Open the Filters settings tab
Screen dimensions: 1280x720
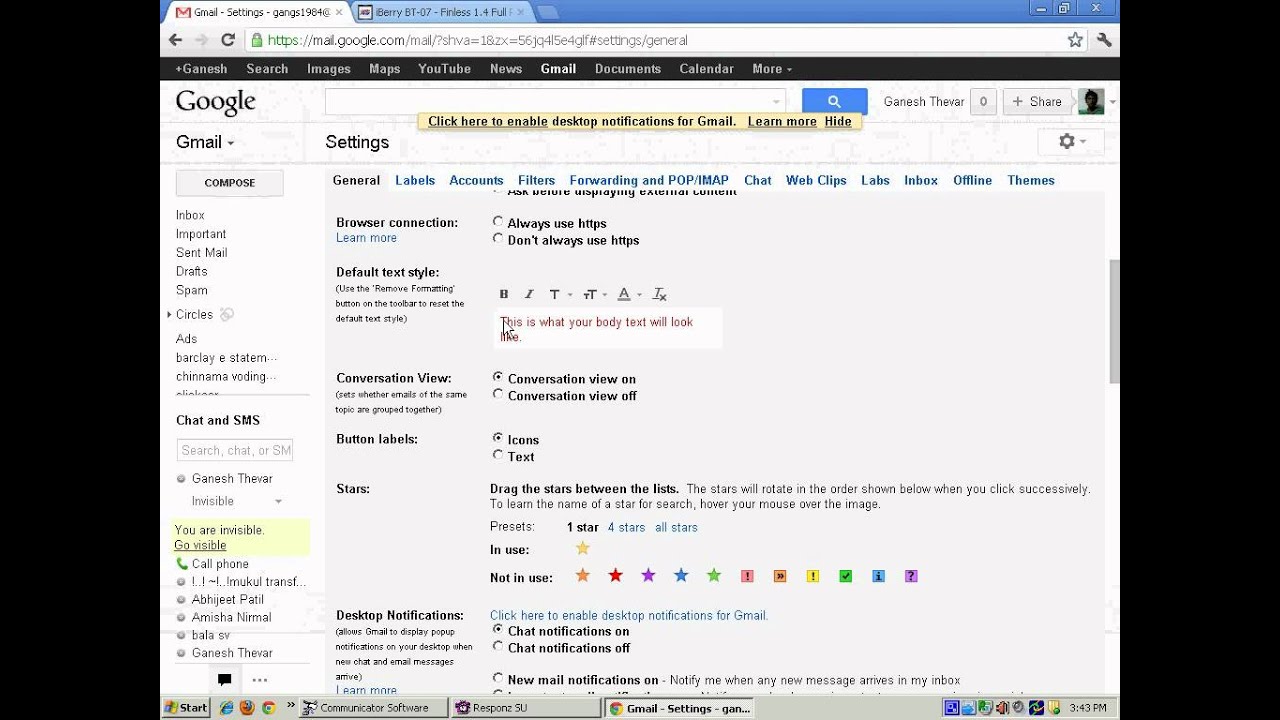(x=536, y=180)
